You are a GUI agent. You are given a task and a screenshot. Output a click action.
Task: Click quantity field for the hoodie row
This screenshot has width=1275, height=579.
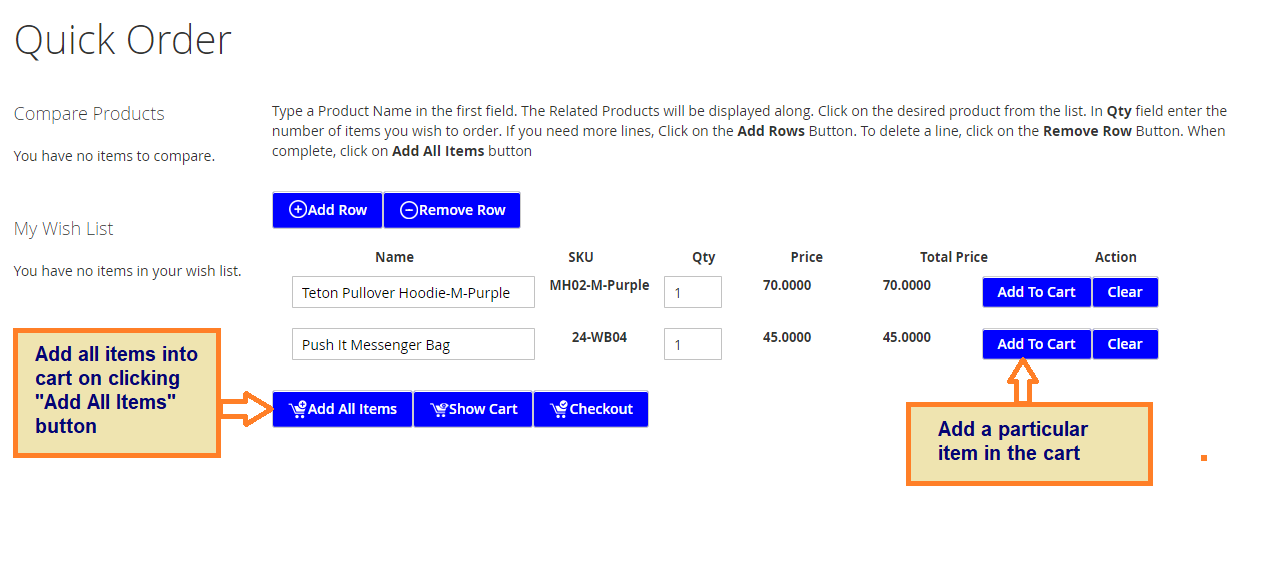coord(692,293)
